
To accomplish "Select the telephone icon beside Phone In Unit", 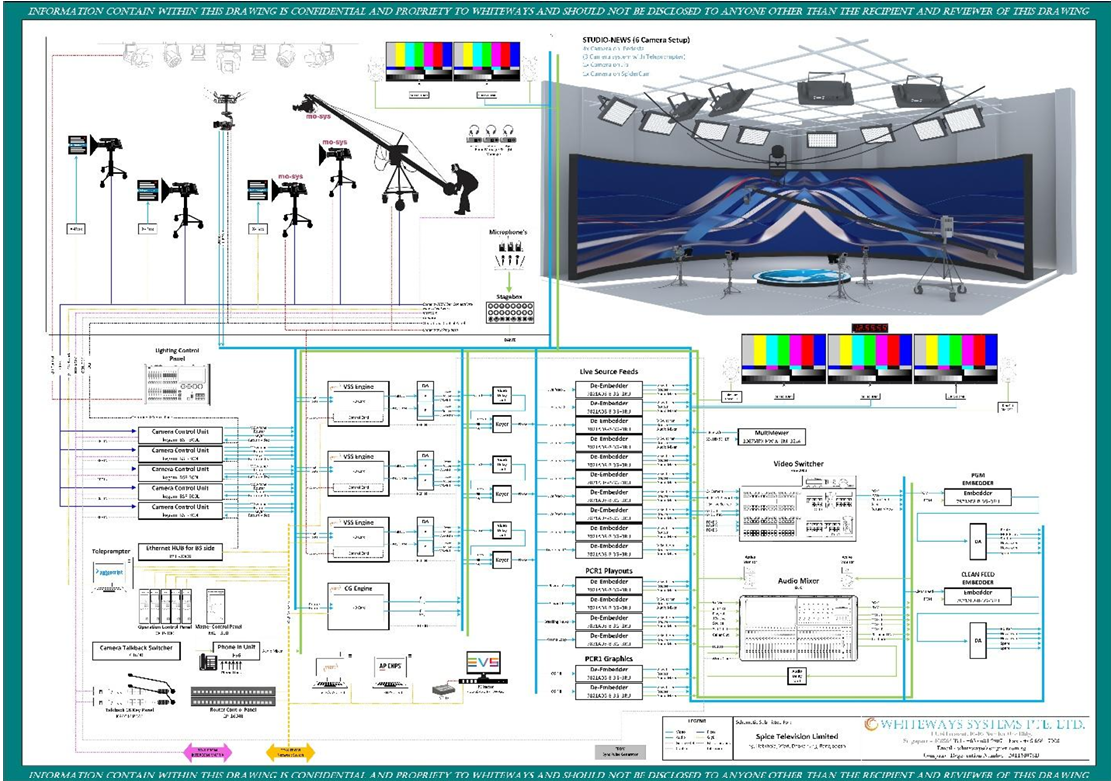I will pos(208,662).
